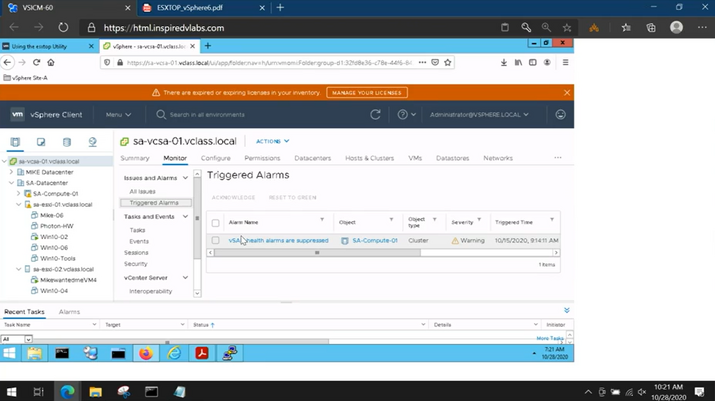Click the vSphere refresh icon in header

tap(376, 115)
